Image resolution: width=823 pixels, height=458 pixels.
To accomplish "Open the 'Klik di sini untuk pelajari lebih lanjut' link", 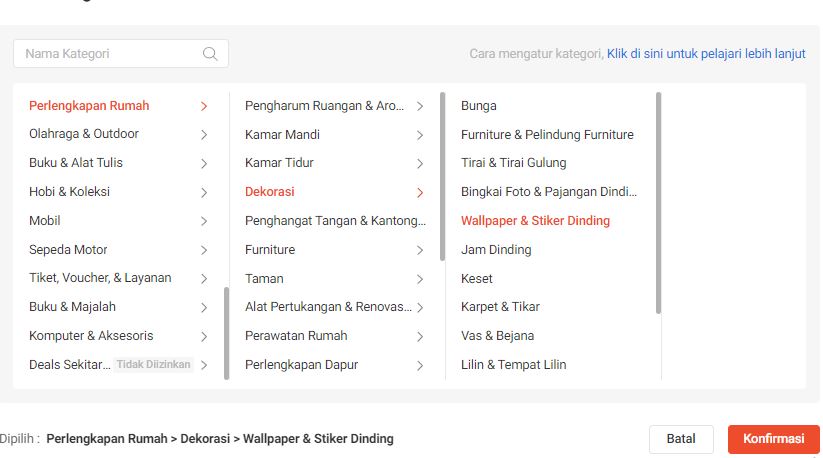I will coord(706,54).
